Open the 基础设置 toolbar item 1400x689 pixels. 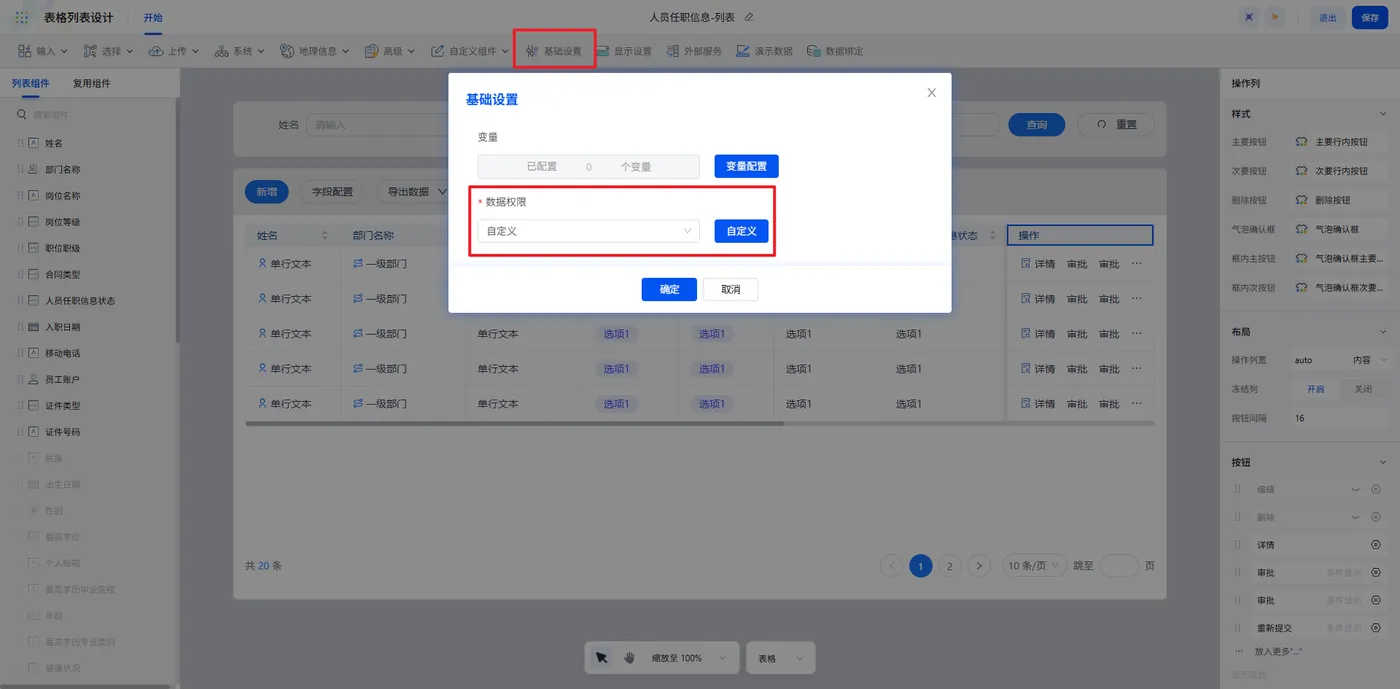point(554,51)
